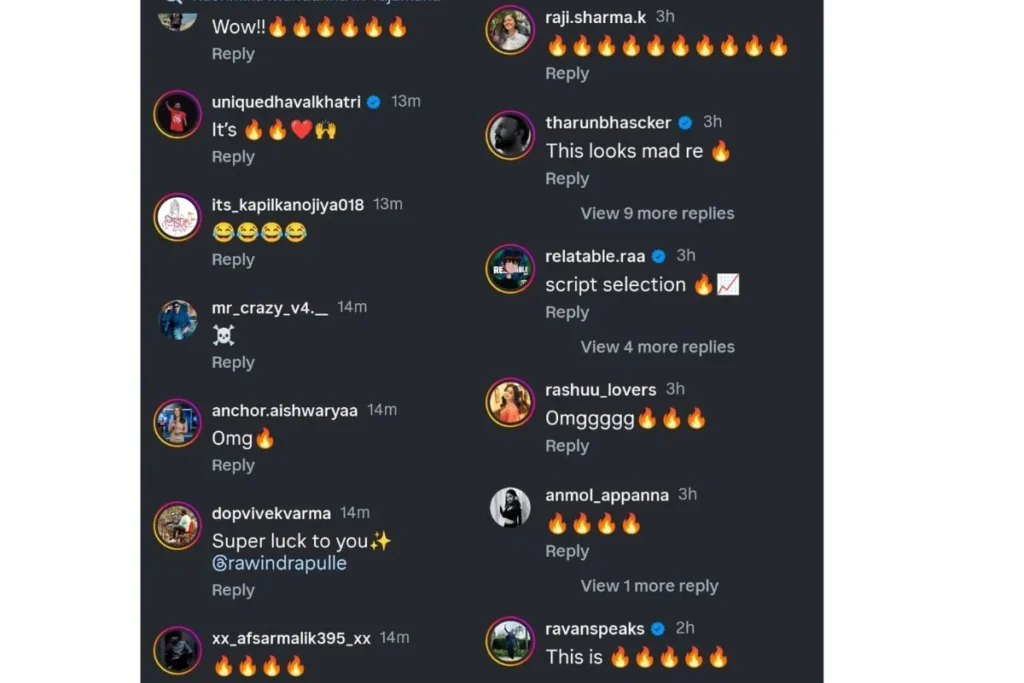
Task: Open anmol_appanna's black-and-white avatar
Action: [x=510, y=507]
